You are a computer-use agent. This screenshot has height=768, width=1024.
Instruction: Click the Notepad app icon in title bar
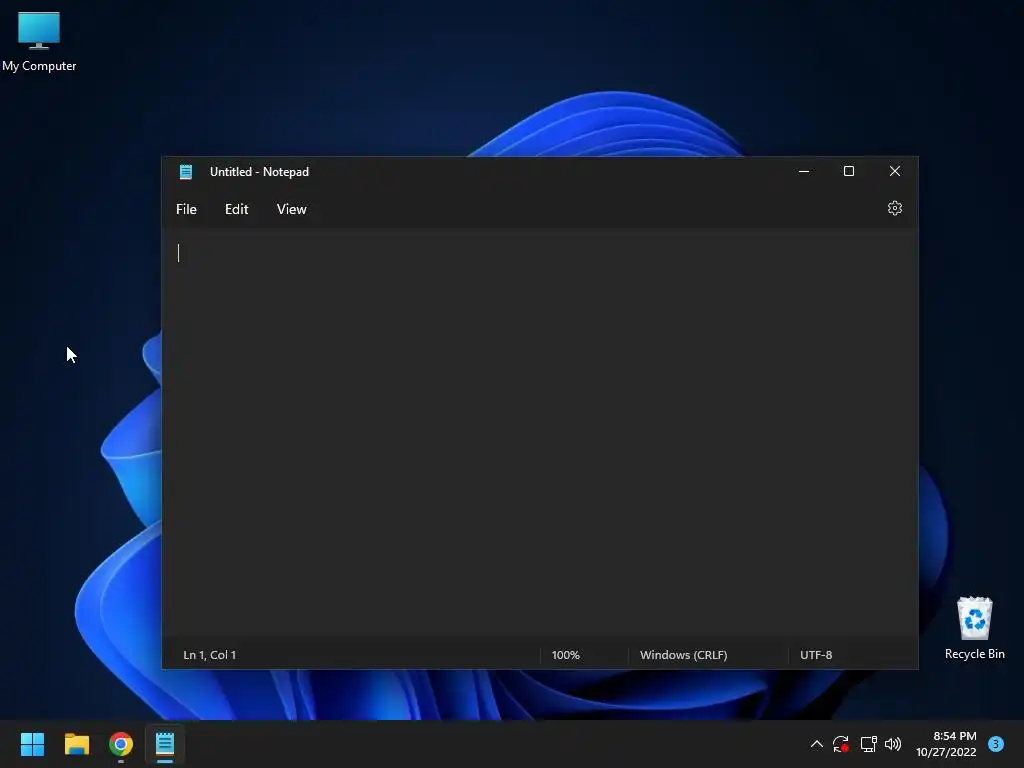[x=185, y=172]
